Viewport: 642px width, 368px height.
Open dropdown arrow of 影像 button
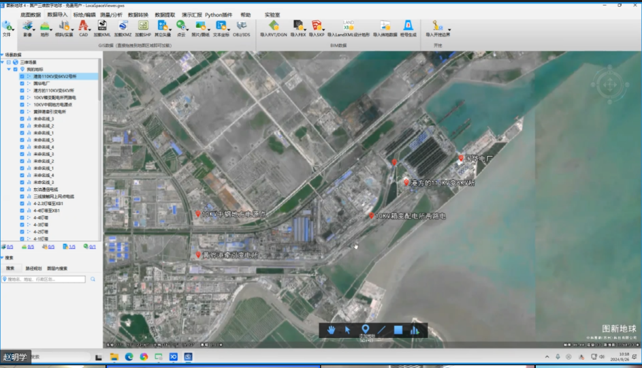click(x=34, y=29)
